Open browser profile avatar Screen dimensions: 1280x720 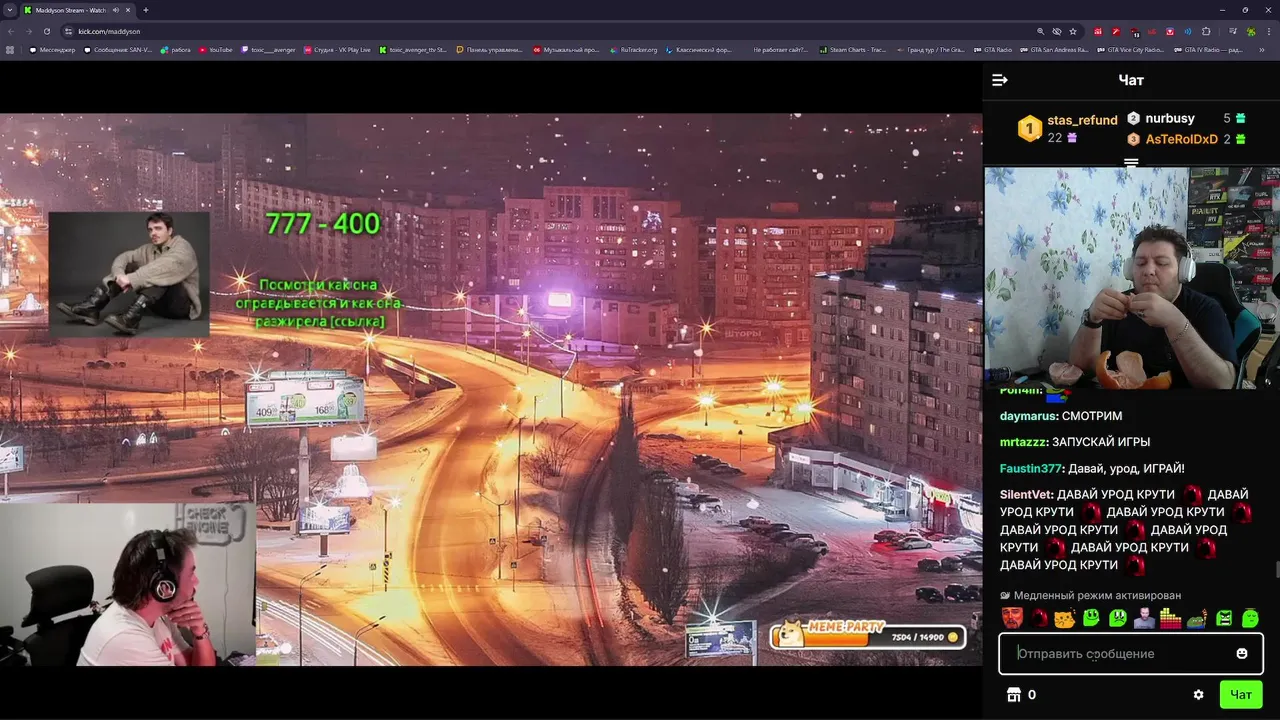pos(1250,31)
